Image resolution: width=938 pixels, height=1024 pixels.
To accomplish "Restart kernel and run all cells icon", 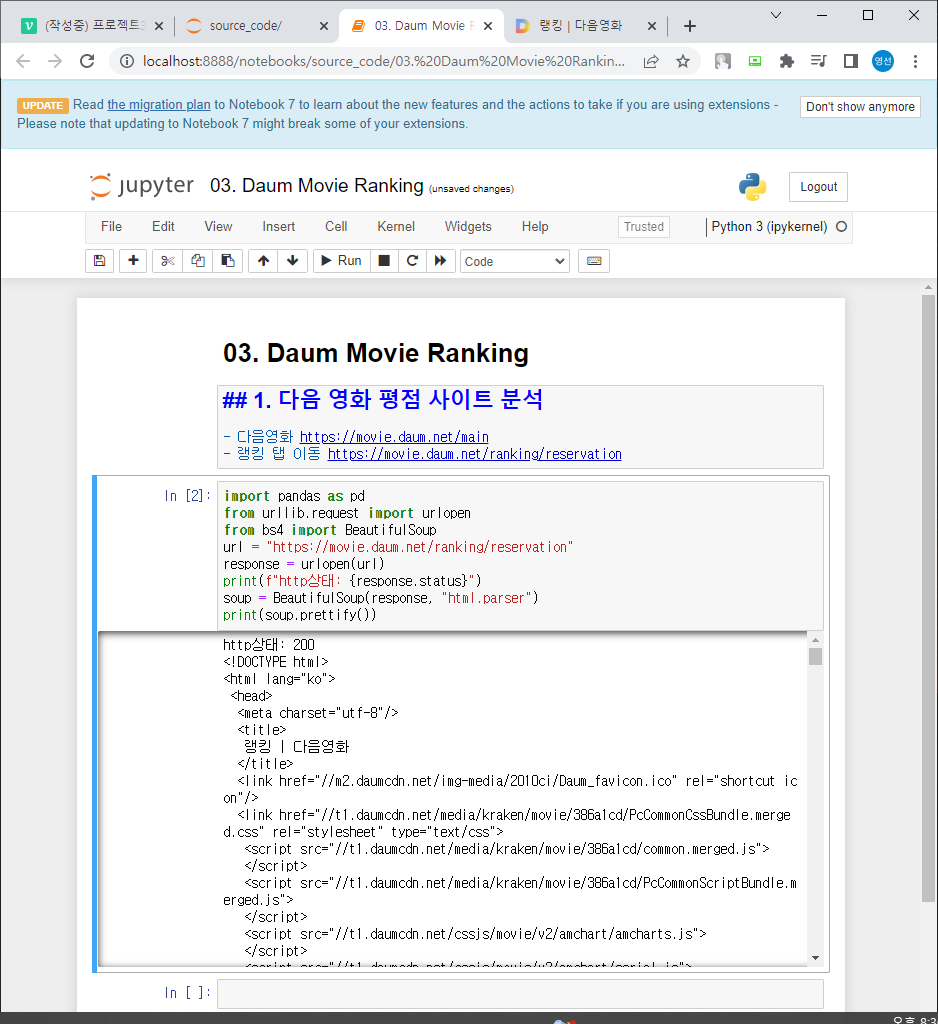I will 441,261.
